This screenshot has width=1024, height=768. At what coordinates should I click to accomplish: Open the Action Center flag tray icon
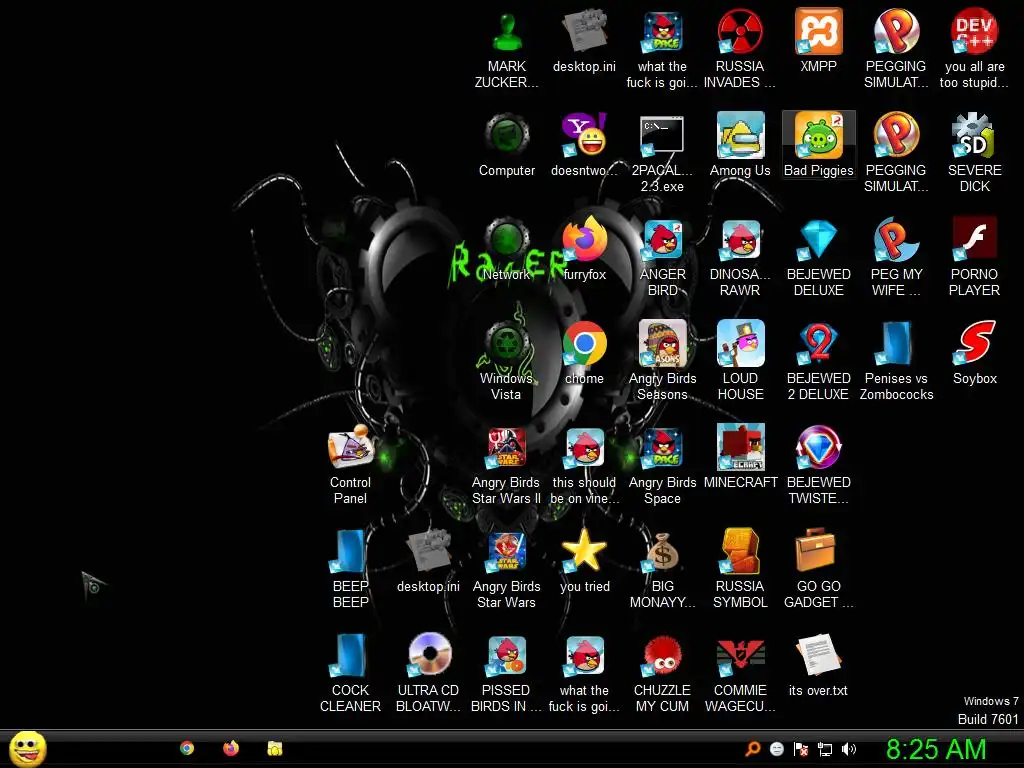click(x=801, y=749)
